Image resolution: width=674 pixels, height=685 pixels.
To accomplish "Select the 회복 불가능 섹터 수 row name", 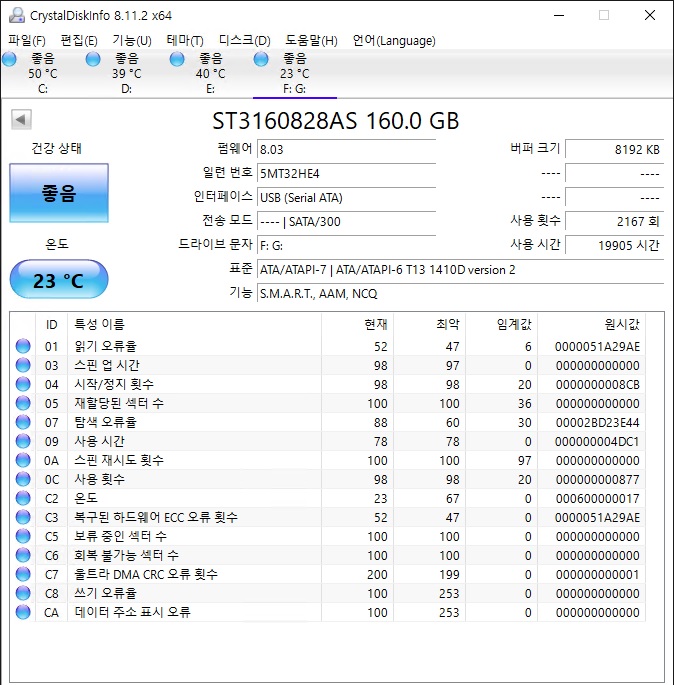I will pyautogui.click(x=126, y=555).
